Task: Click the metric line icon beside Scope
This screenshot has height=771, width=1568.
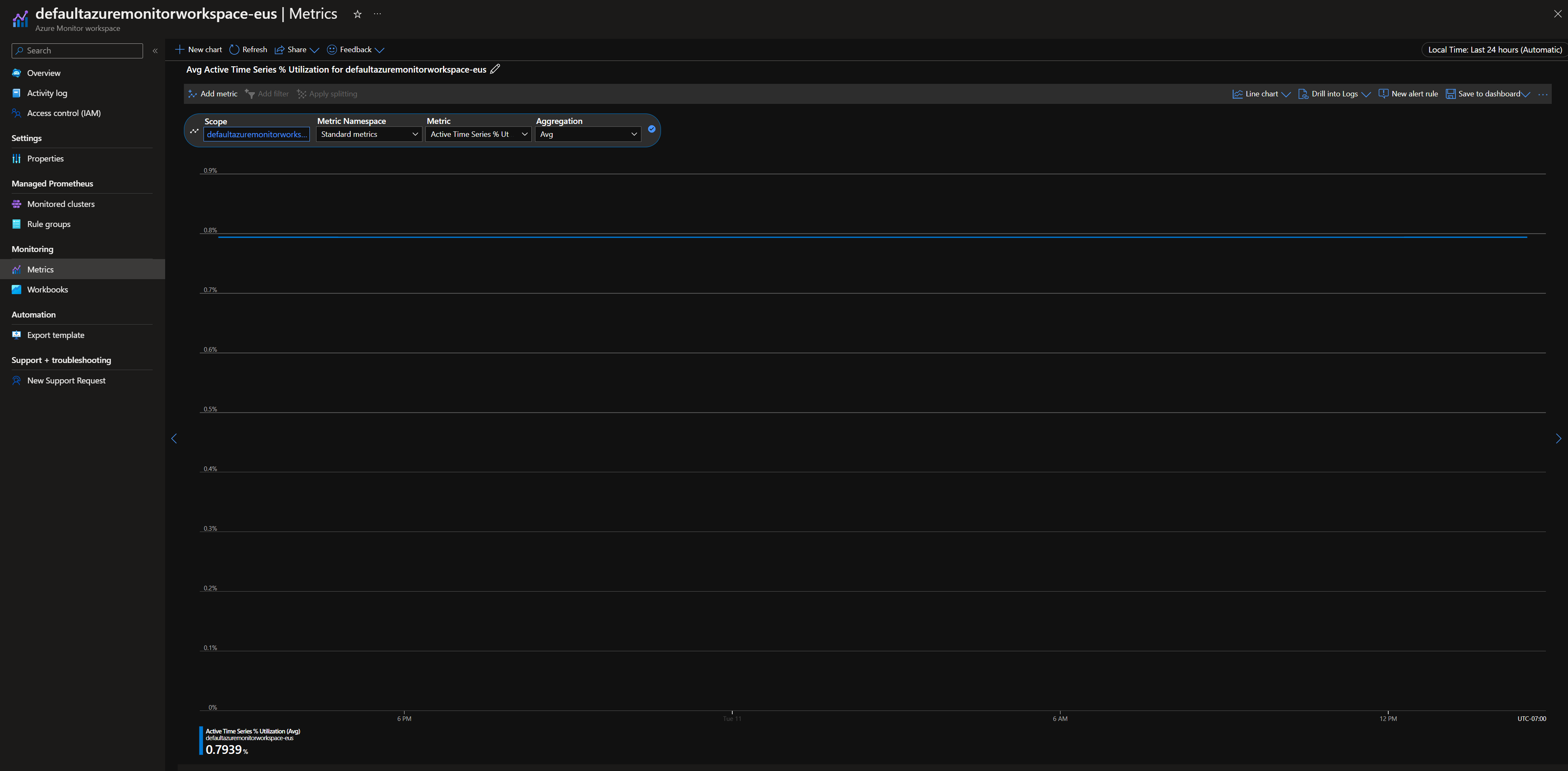Action: click(194, 131)
